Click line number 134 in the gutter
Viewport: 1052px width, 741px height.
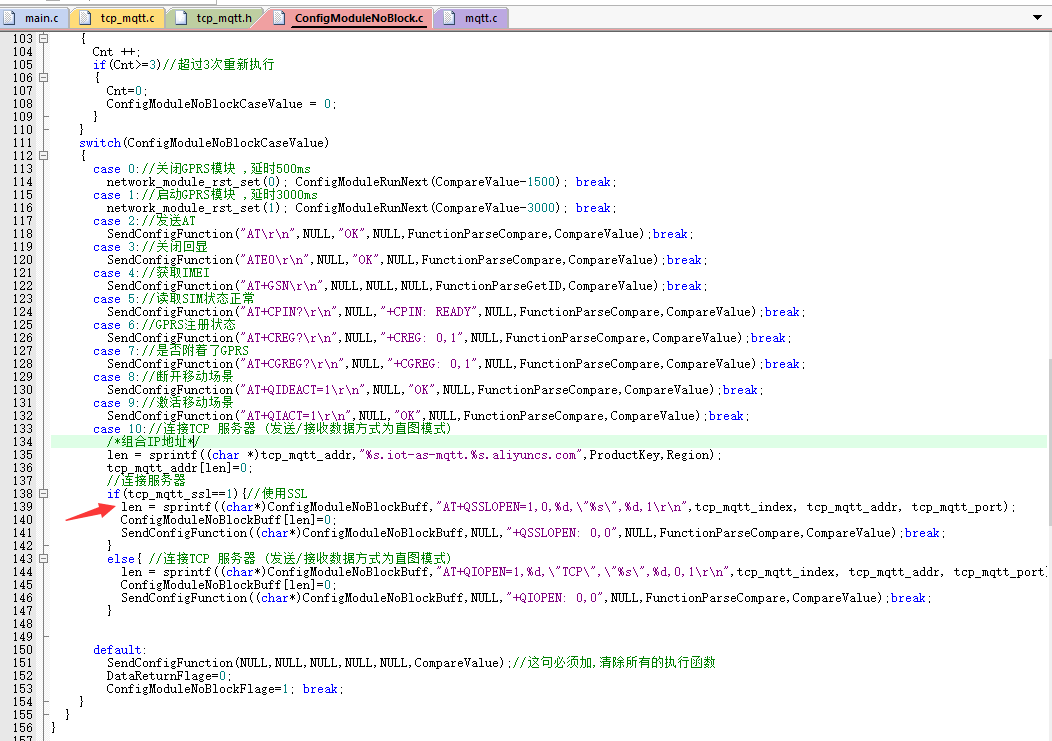tap(21, 442)
